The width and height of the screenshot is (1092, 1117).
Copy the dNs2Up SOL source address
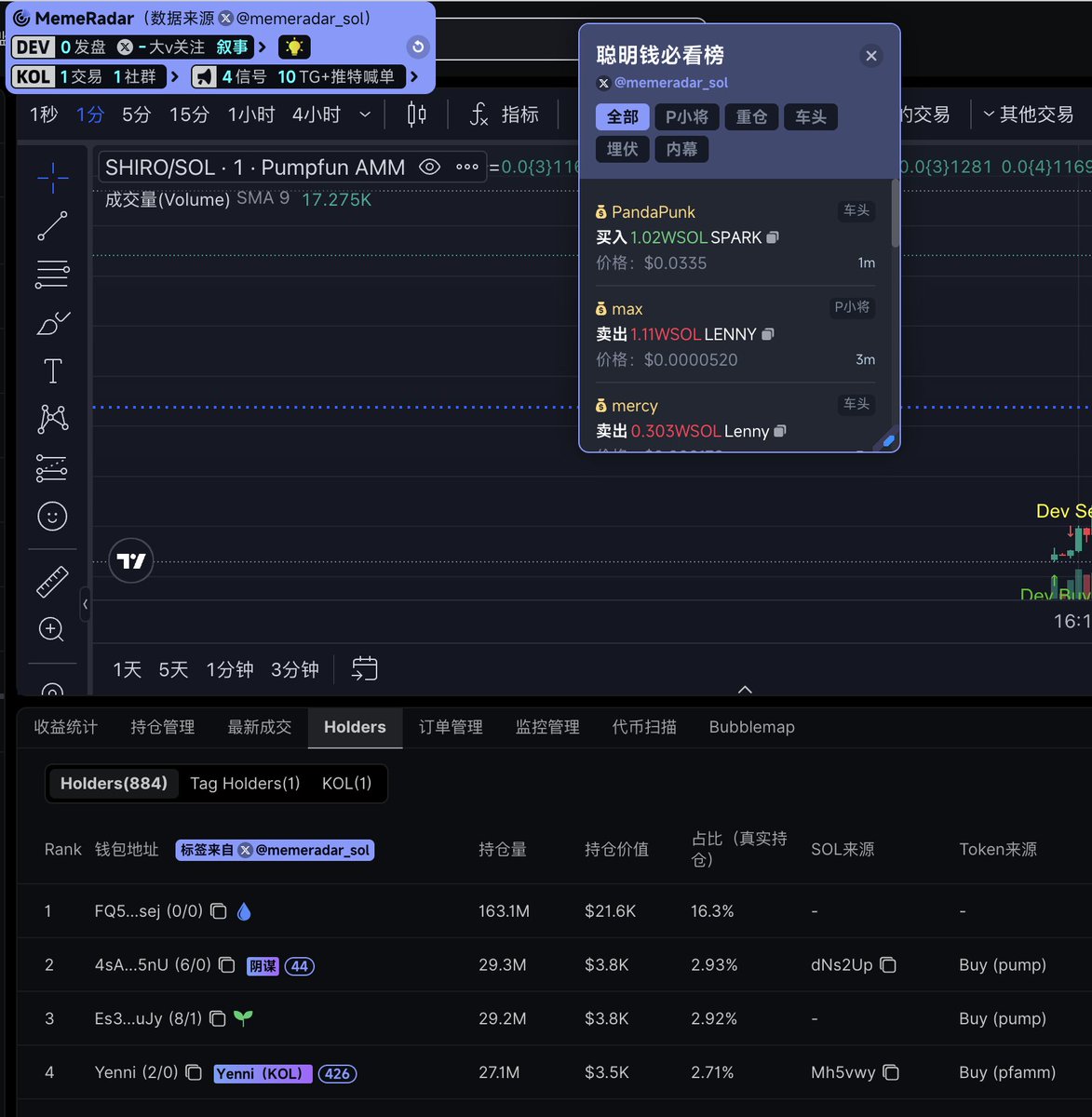click(x=888, y=965)
